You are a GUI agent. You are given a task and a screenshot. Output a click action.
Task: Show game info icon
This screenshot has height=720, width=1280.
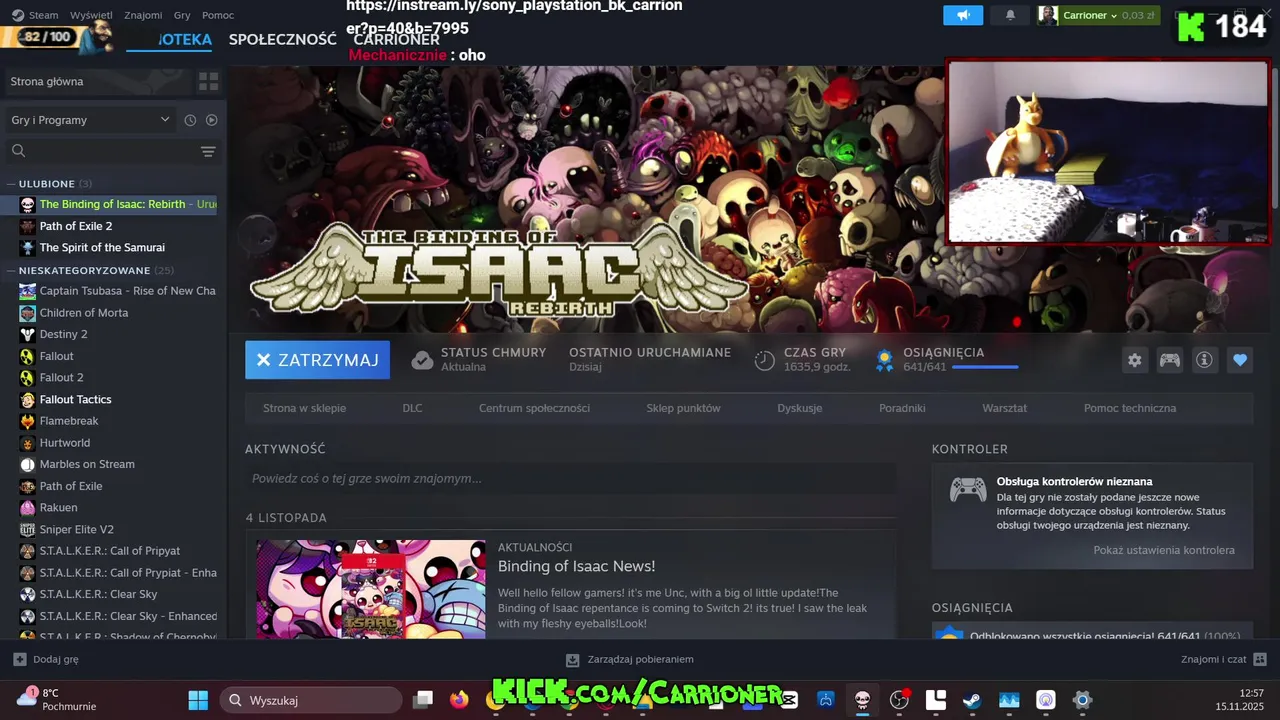[1204, 360]
